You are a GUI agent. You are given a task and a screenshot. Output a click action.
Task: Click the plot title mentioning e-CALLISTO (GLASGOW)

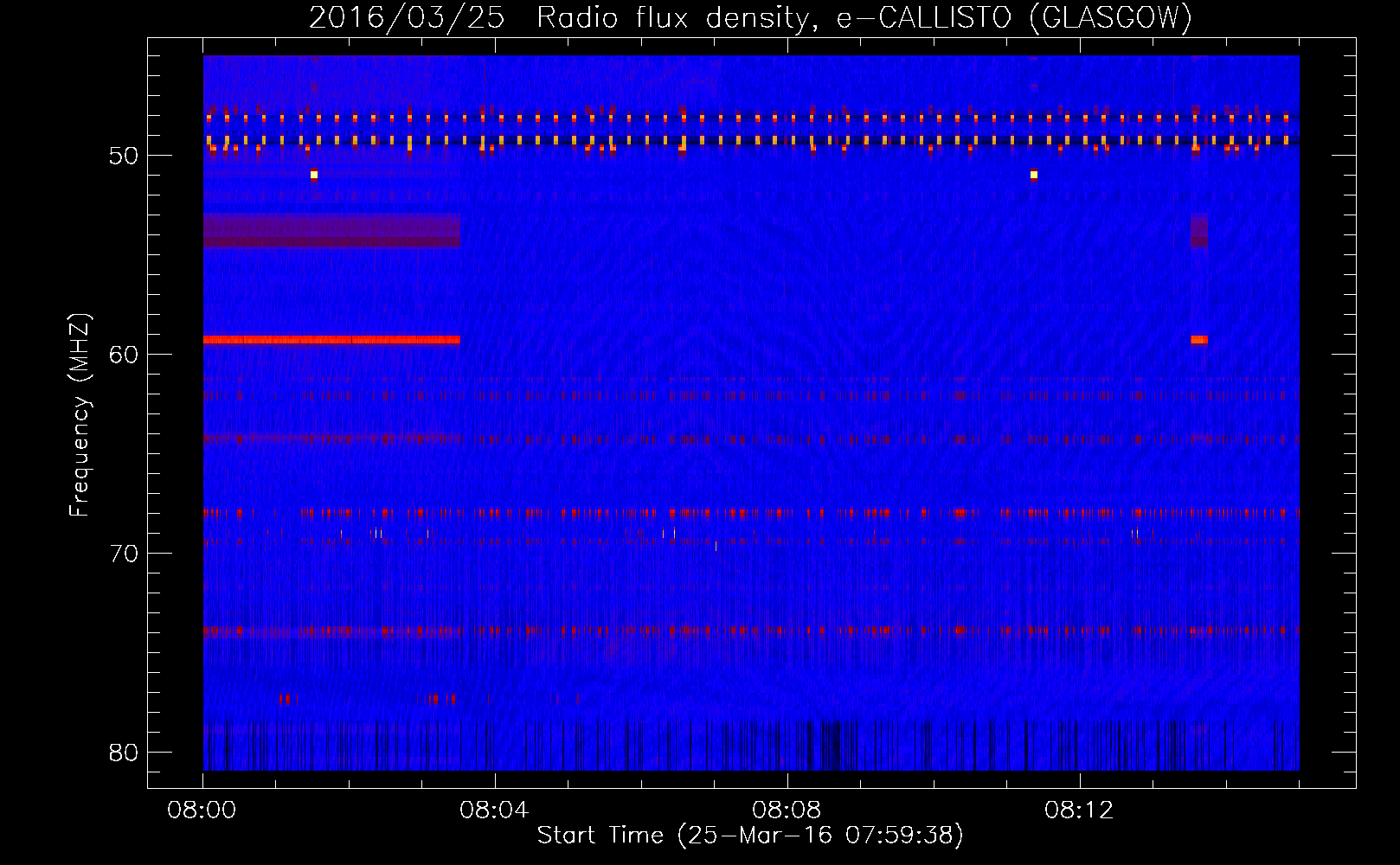[x=750, y=17]
